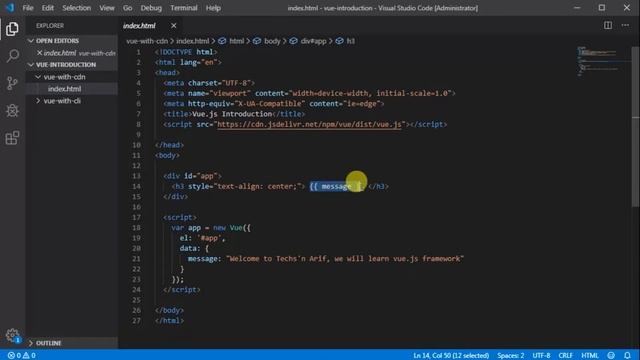This screenshot has width=640, height=360.
Task: Open the Go menu
Action: [127, 8]
